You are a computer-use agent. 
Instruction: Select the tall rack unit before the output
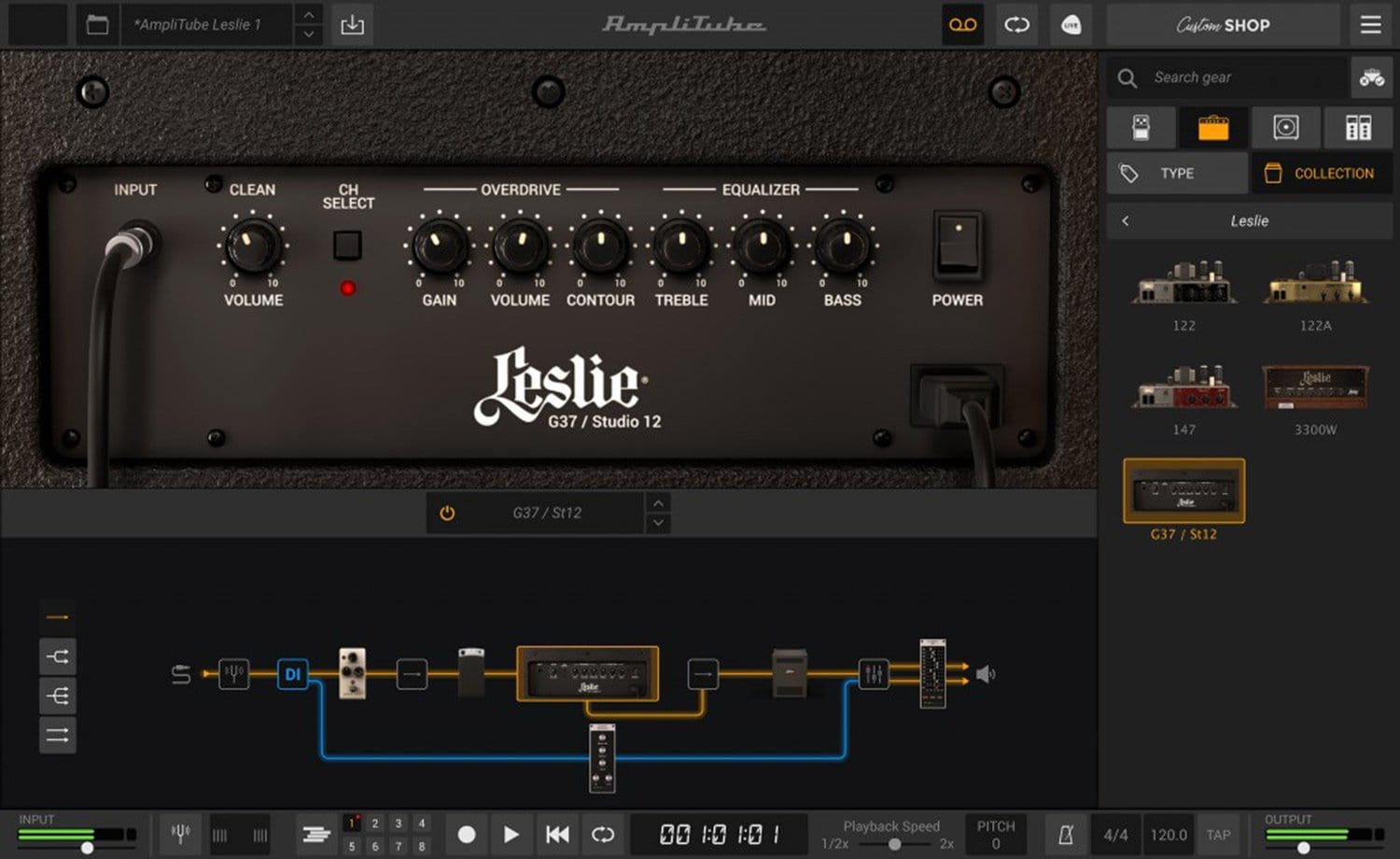pyautogui.click(x=932, y=673)
